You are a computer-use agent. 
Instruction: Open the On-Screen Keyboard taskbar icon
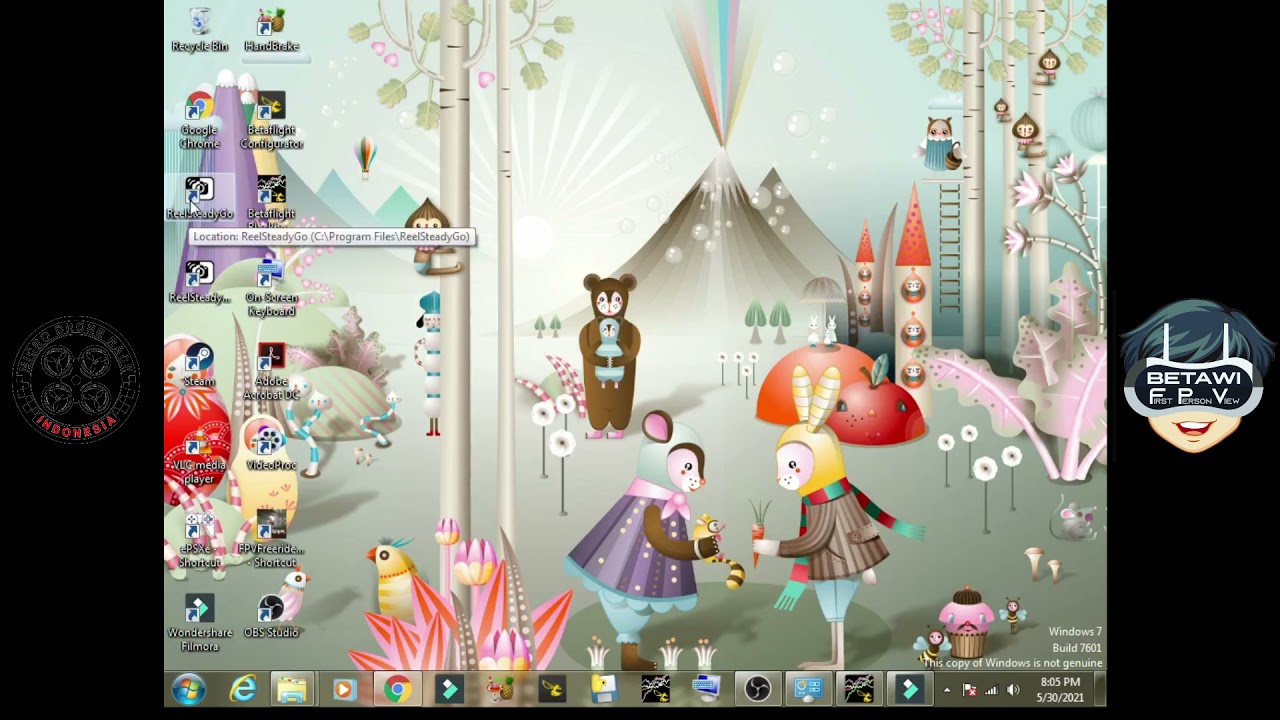(706, 689)
